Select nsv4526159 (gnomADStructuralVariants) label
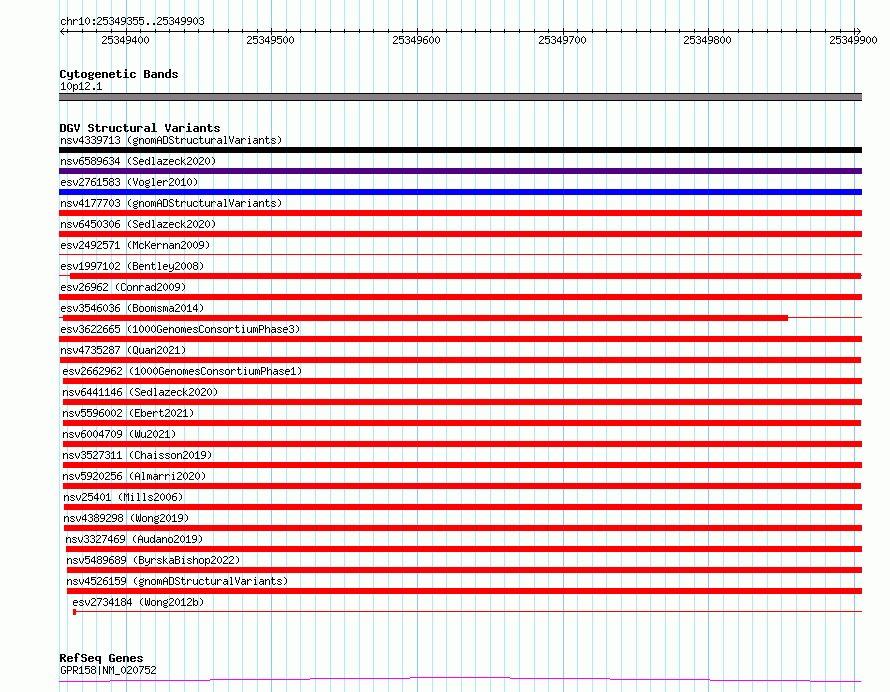Viewport: 890px width, 692px height. point(177,581)
